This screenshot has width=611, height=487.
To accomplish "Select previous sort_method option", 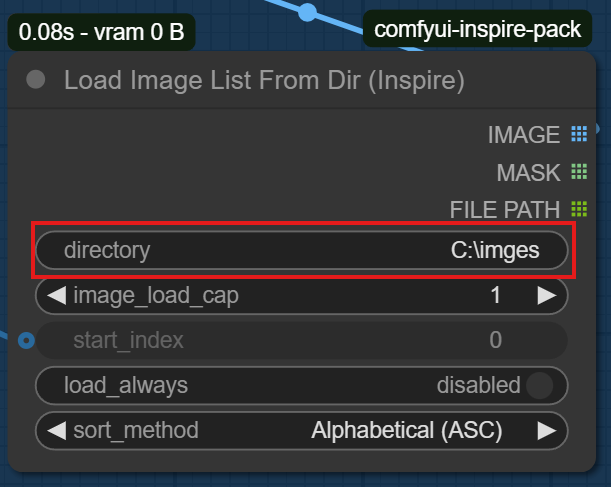I will [x=56, y=431].
